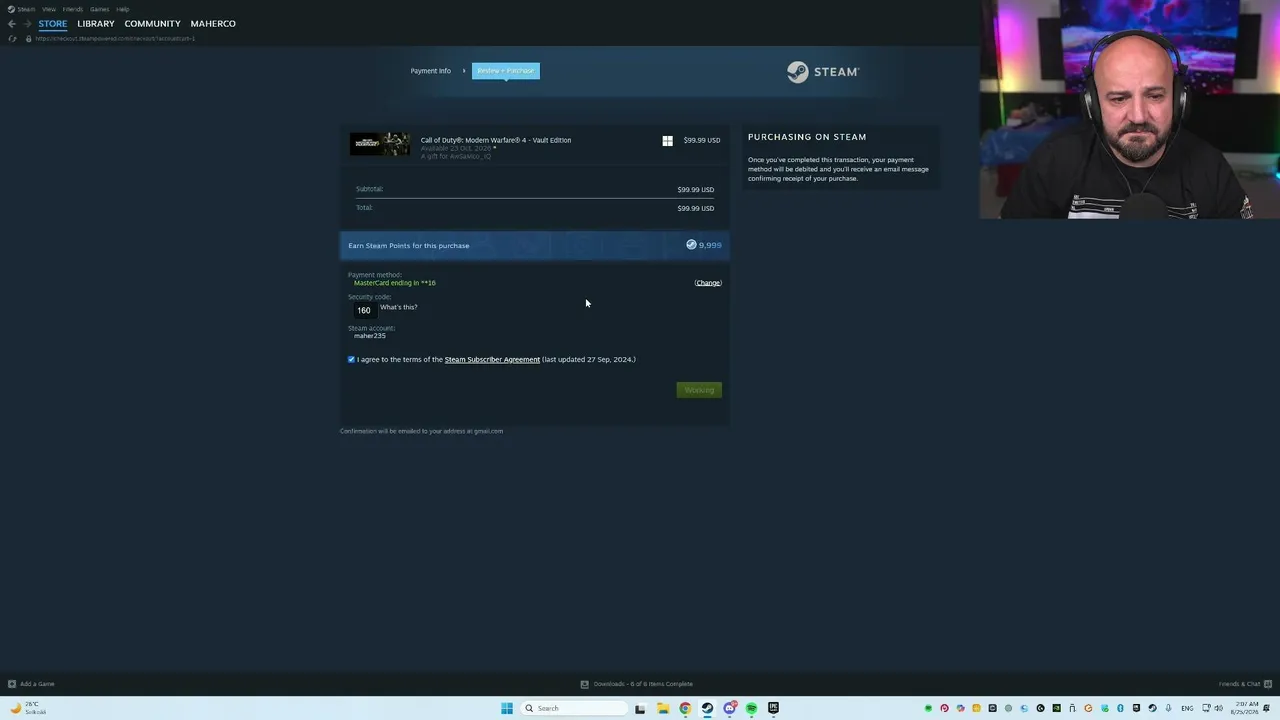Open the Friends & Chat panel
The image size is (1280, 720).
tap(1244, 684)
